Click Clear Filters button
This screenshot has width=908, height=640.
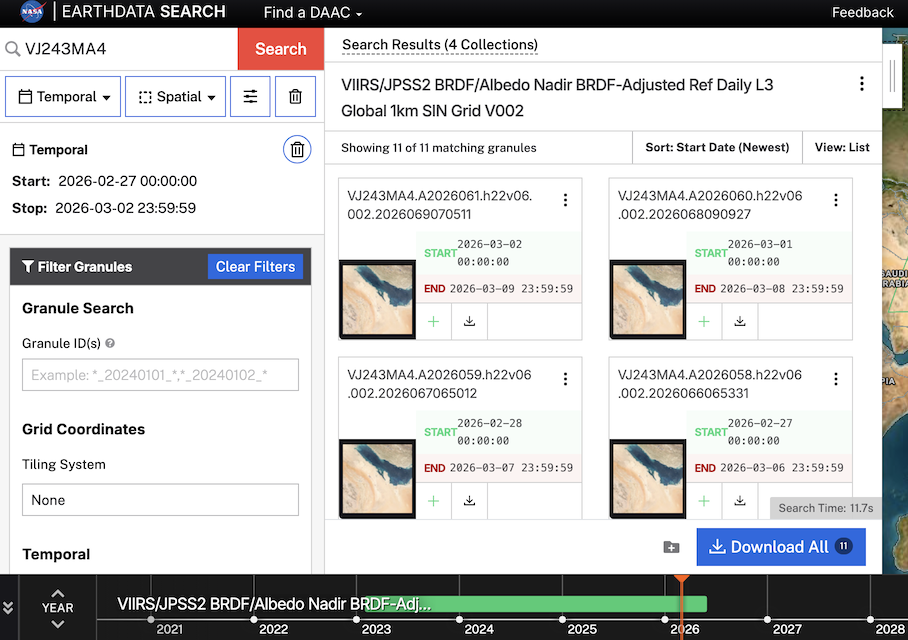(x=255, y=266)
